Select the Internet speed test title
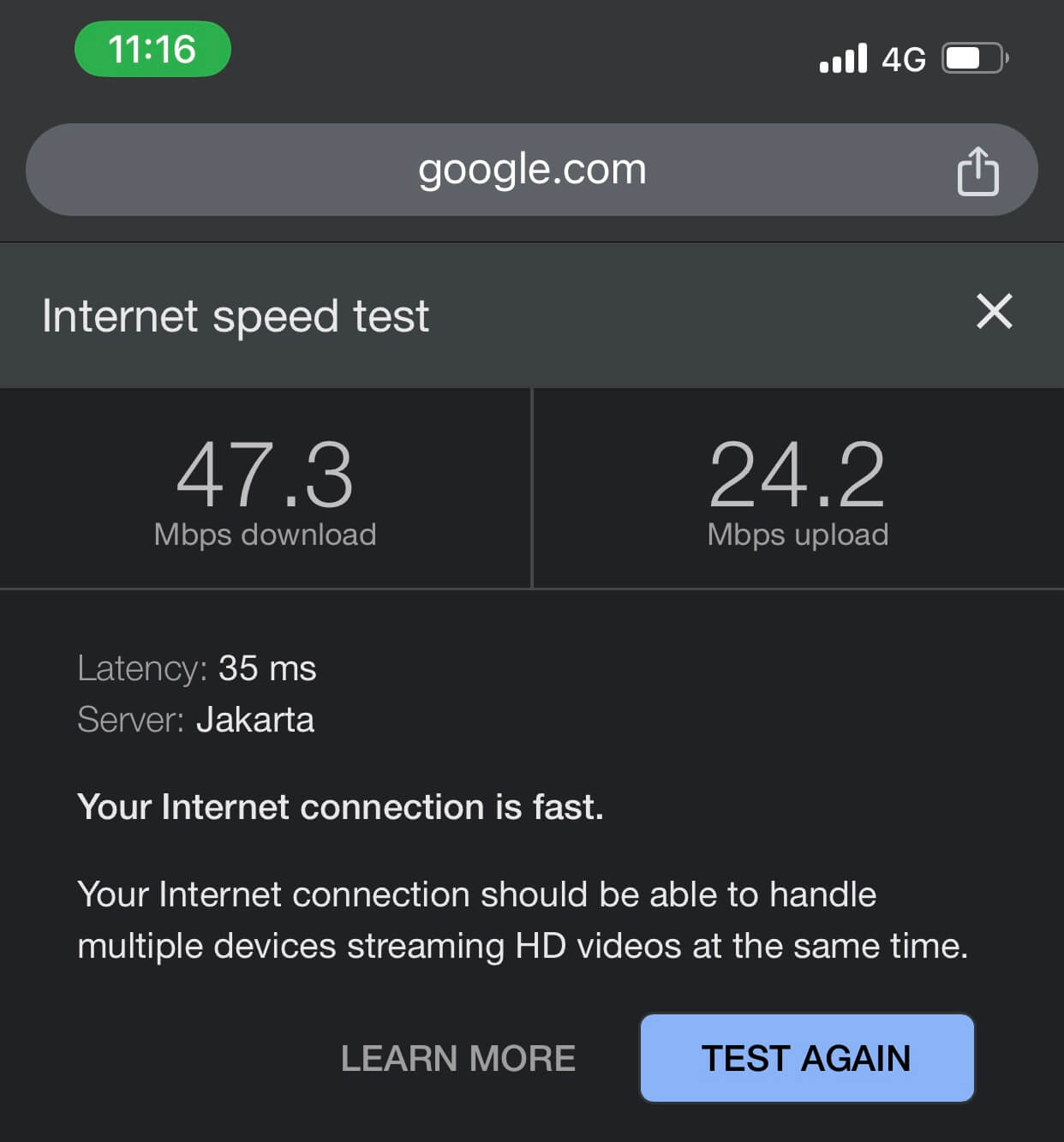 pos(236,316)
